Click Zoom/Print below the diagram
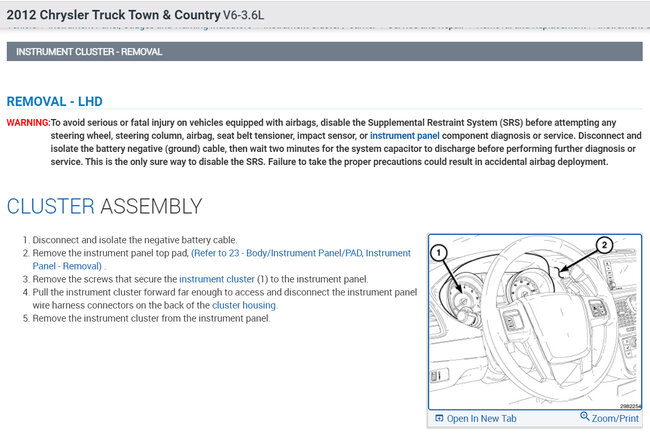 [x=615, y=419]
